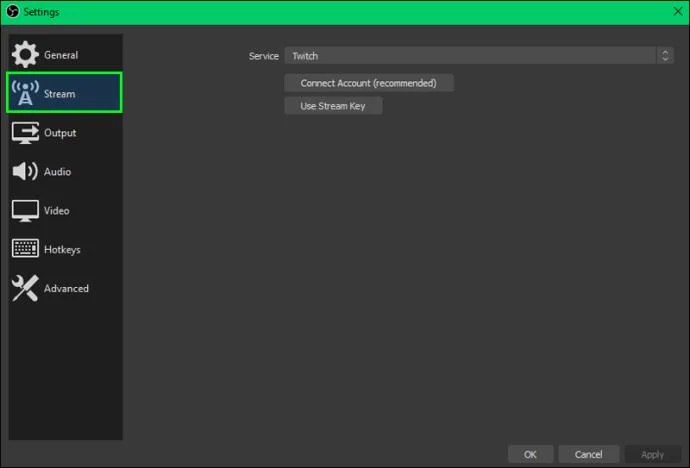Click the OBS logo in title bar
This screenshot has height=468, width=690.
click(13, 11)
